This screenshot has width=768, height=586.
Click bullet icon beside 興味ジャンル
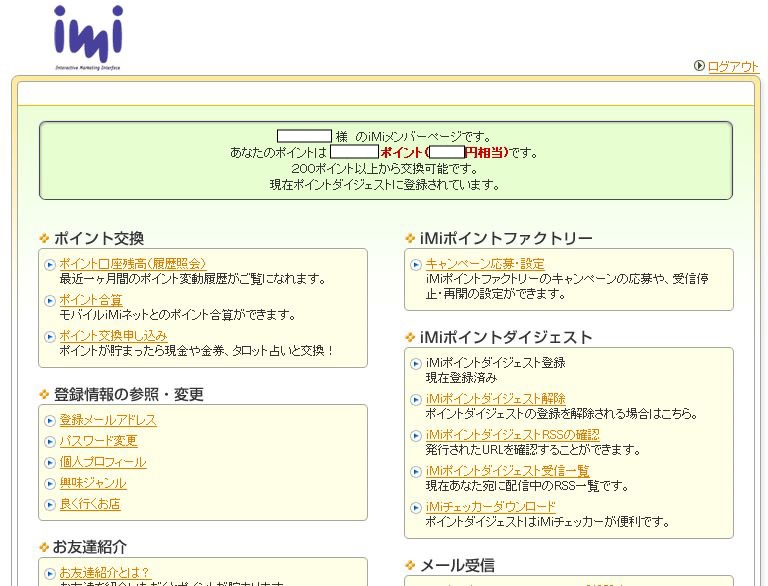pos(49,484)
